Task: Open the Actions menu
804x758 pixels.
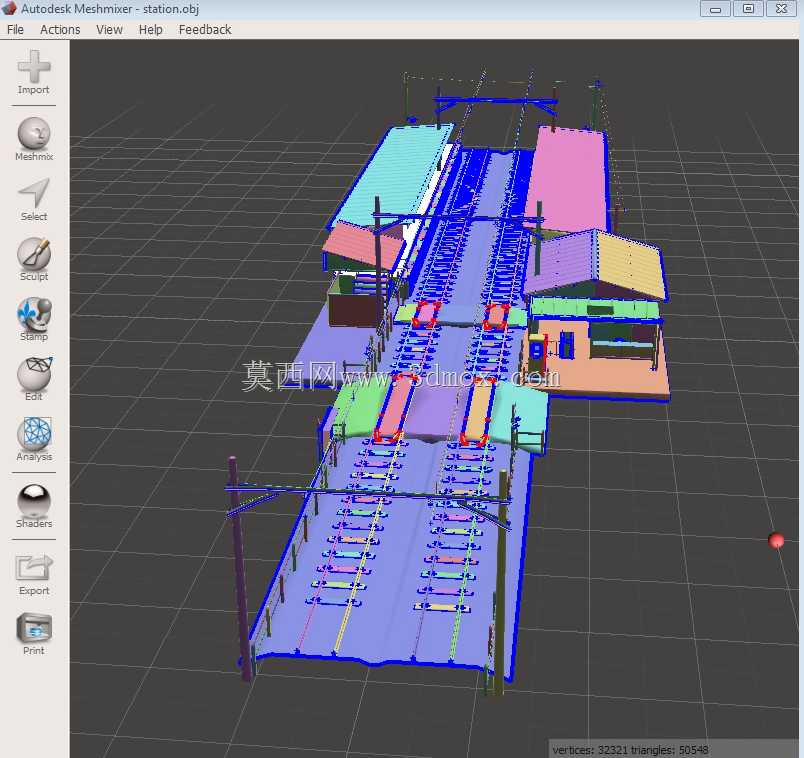Action: pos(60,30)
